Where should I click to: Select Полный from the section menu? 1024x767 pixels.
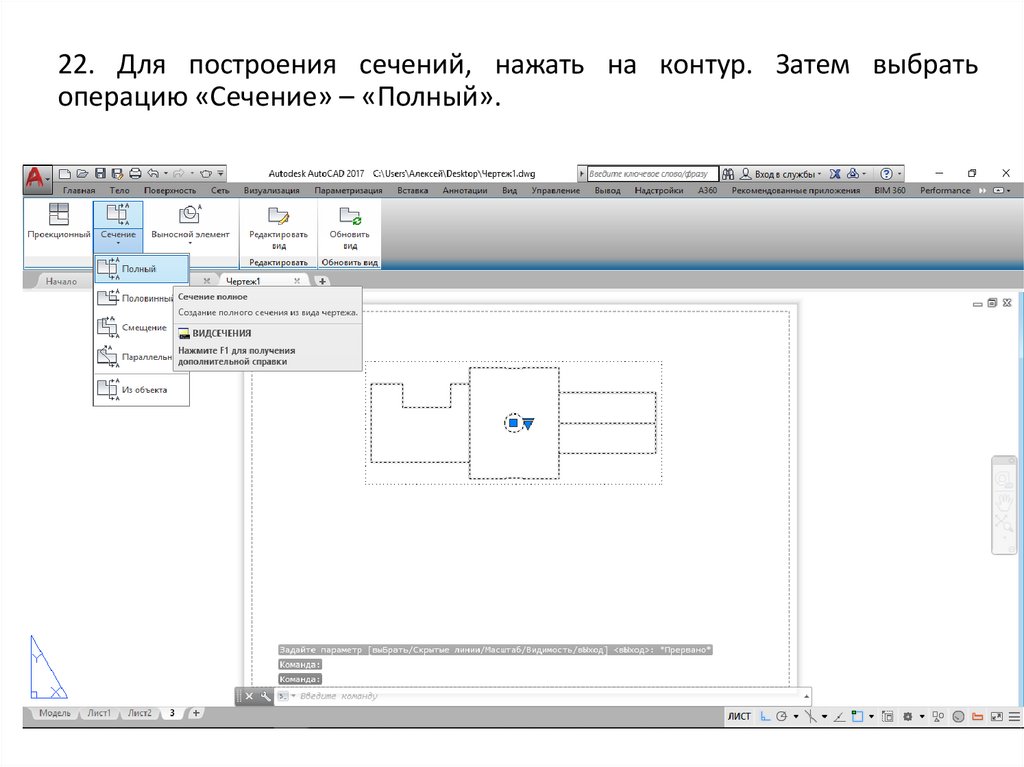click(141, 269)
